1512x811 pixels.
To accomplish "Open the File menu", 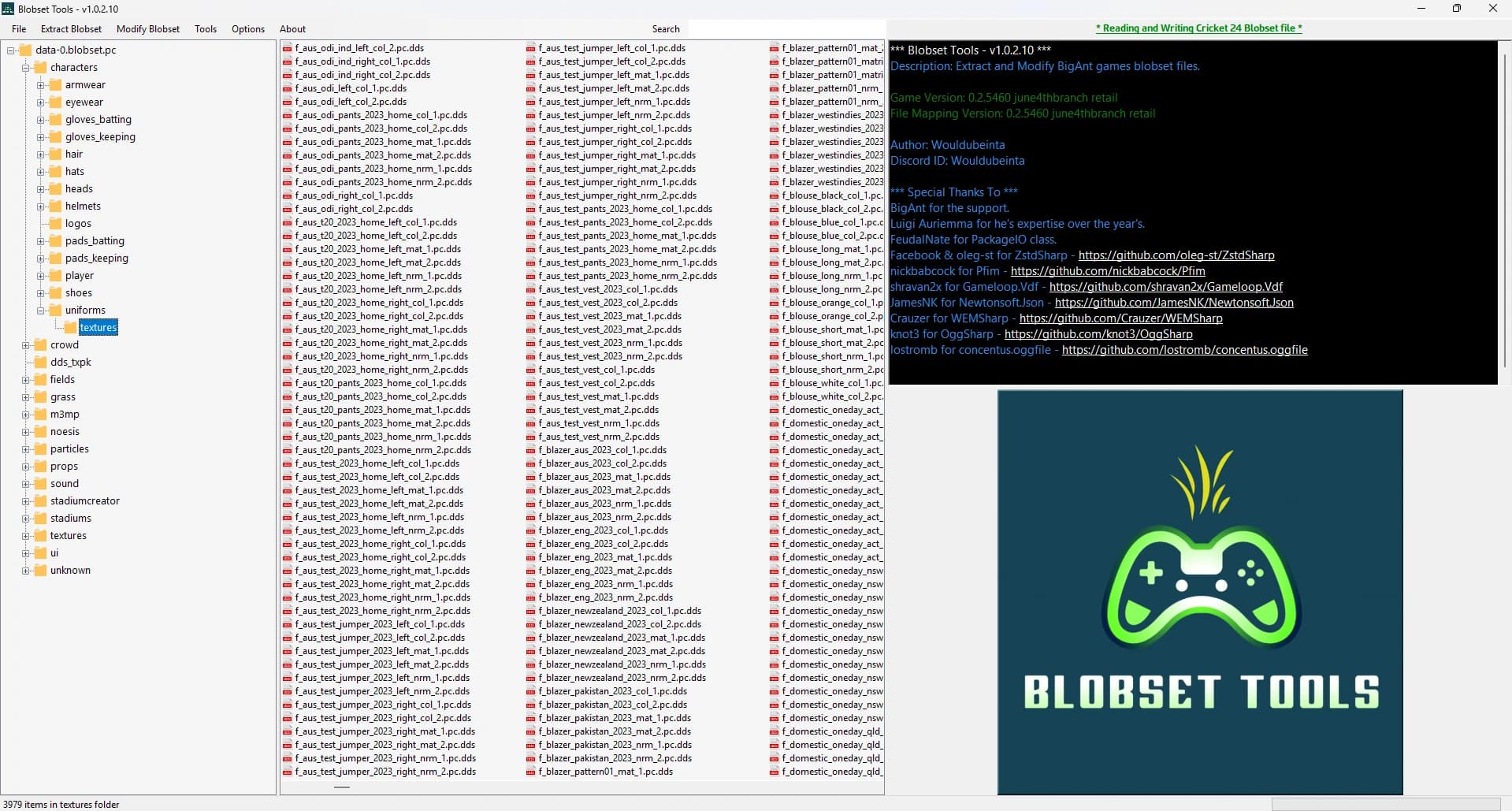I will click(x=19, y=29).
